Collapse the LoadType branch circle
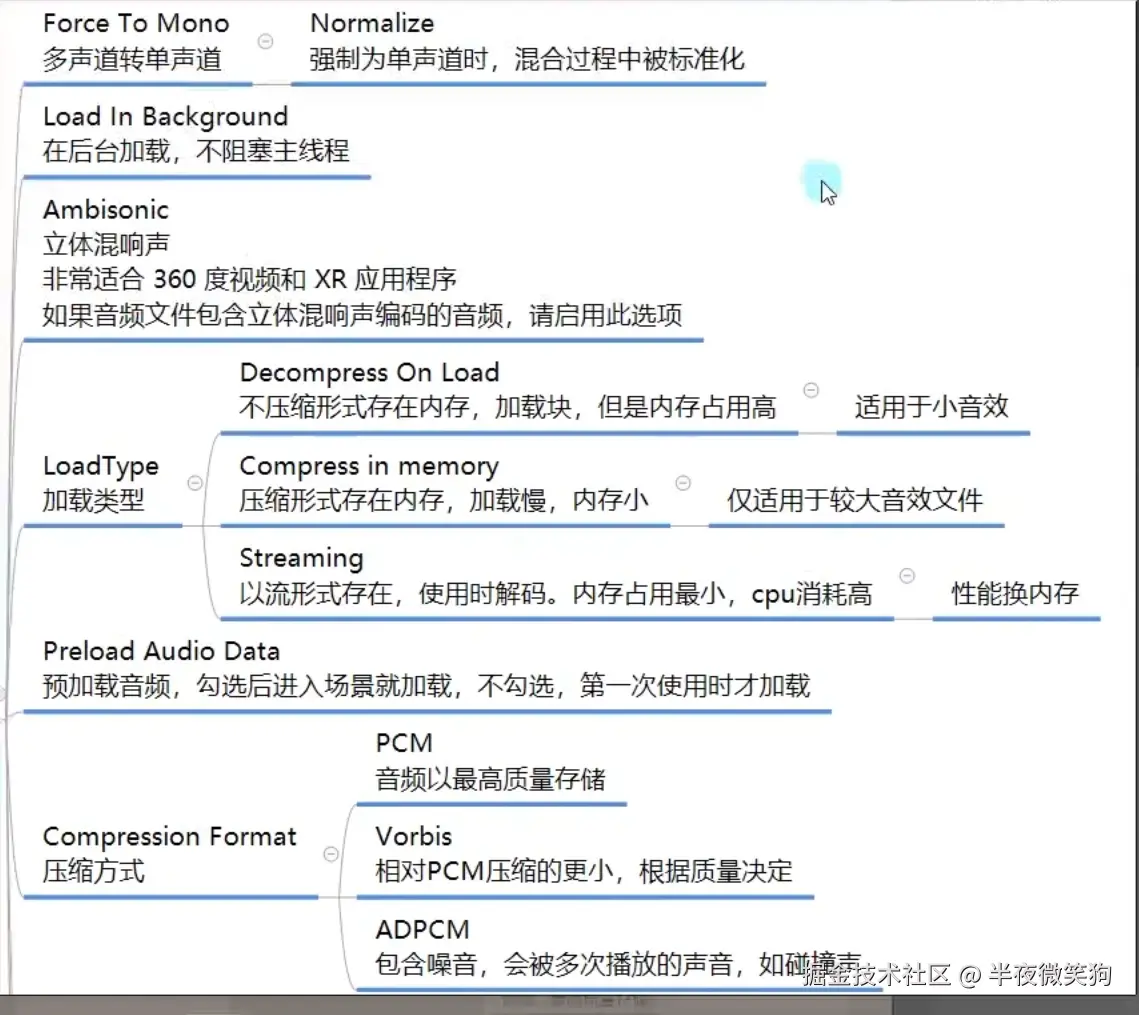 coord(195,483)
